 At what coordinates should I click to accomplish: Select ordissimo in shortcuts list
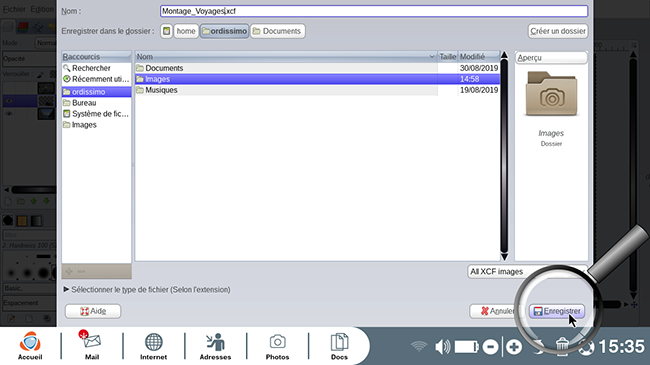coord(96,92)
